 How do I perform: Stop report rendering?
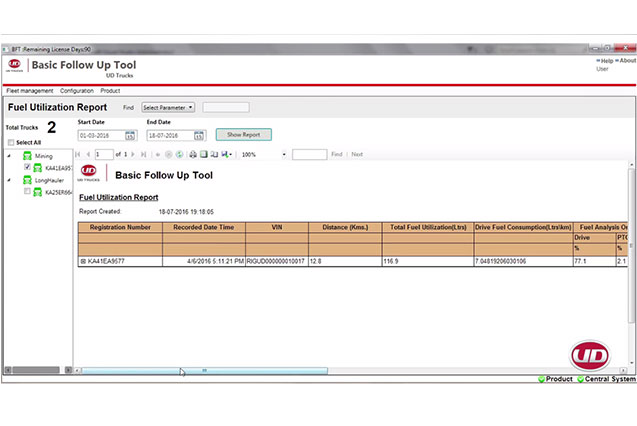tap(169, 154)
